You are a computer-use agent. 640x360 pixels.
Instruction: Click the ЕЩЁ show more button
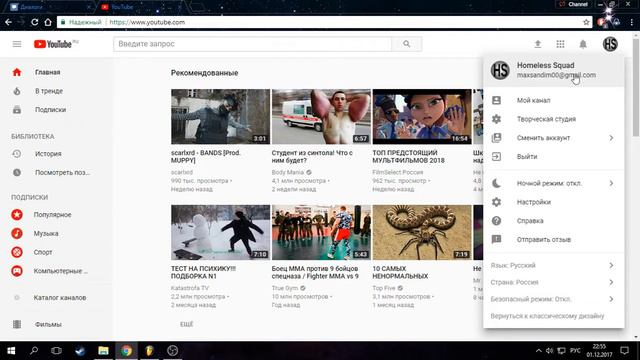click(x=187, y=324)
